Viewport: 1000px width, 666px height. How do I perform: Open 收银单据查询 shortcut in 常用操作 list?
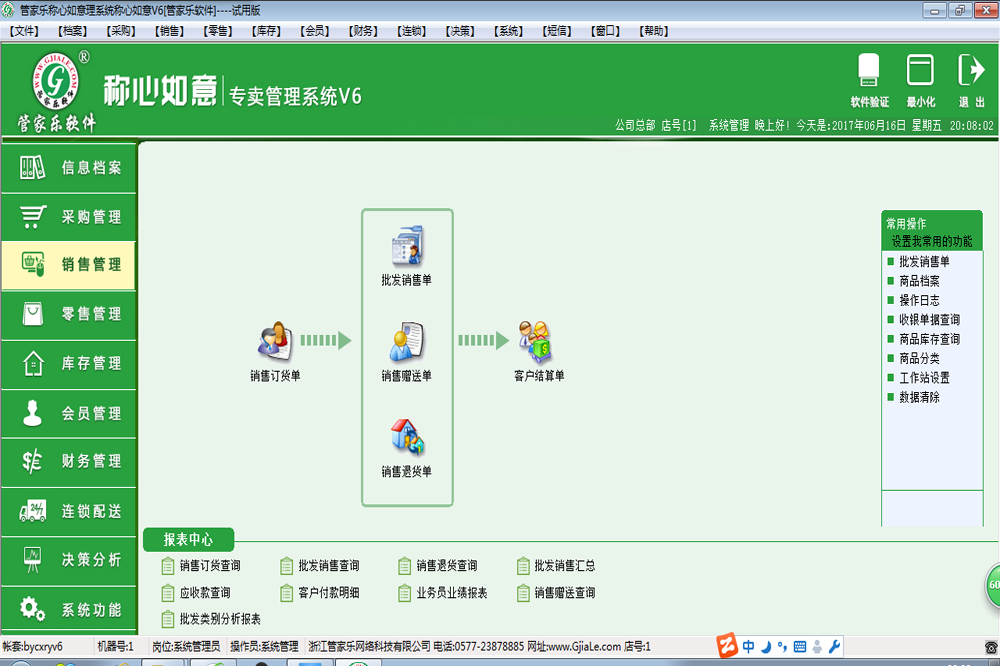(x=924, y=320)
